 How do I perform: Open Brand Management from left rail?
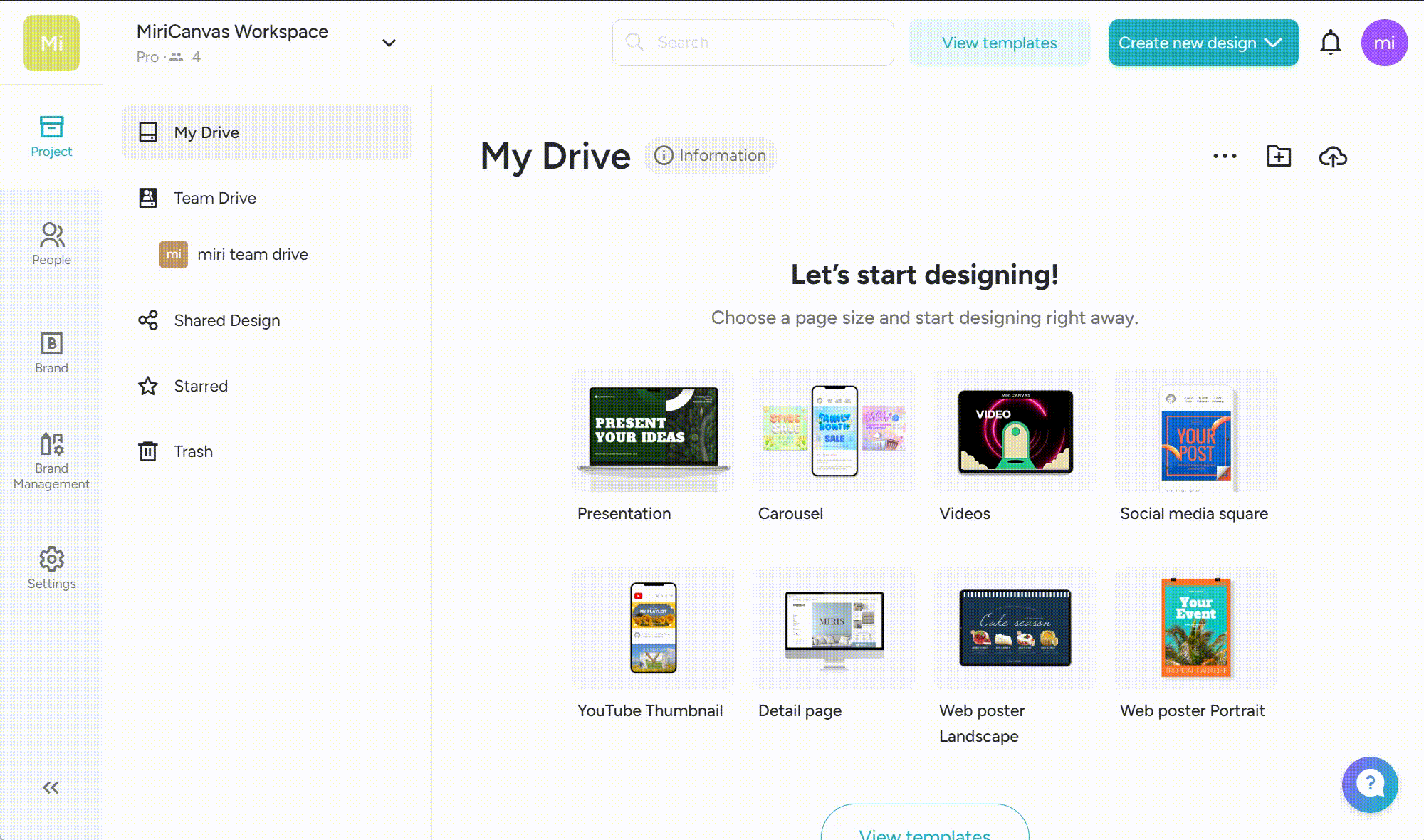(51, 461)
